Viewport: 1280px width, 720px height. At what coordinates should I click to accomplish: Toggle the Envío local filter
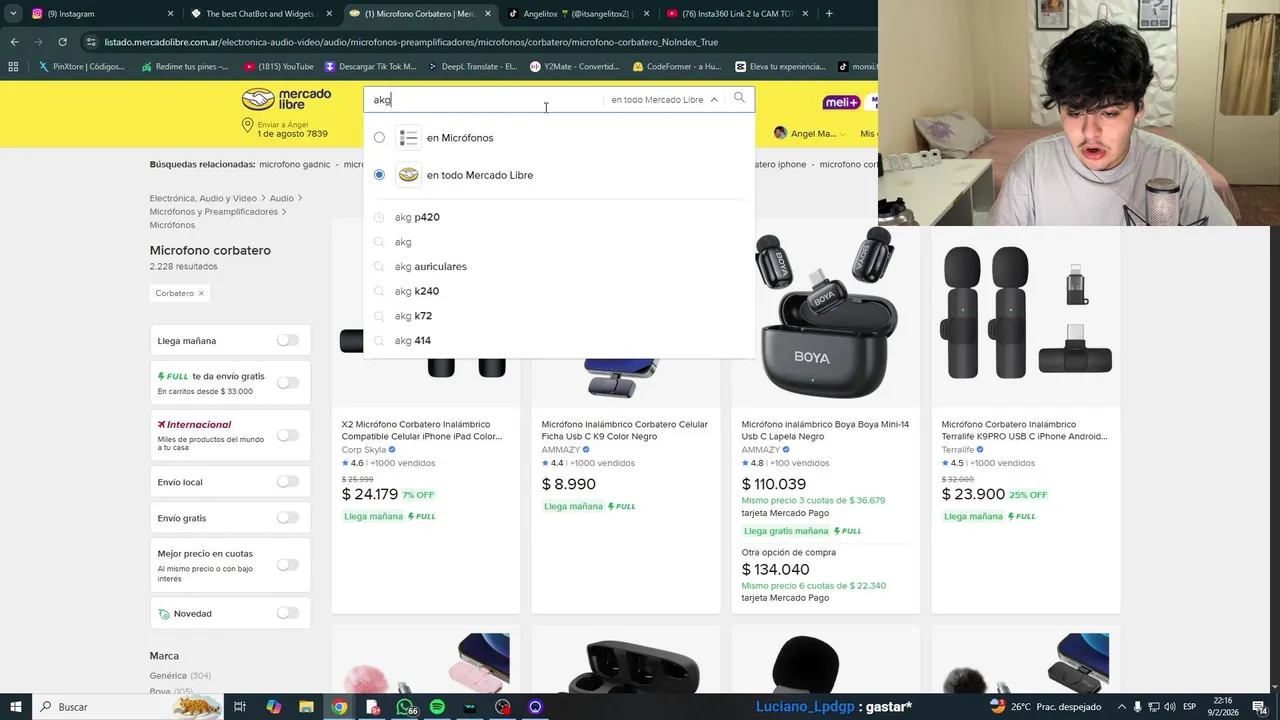[x=288, y=481]
